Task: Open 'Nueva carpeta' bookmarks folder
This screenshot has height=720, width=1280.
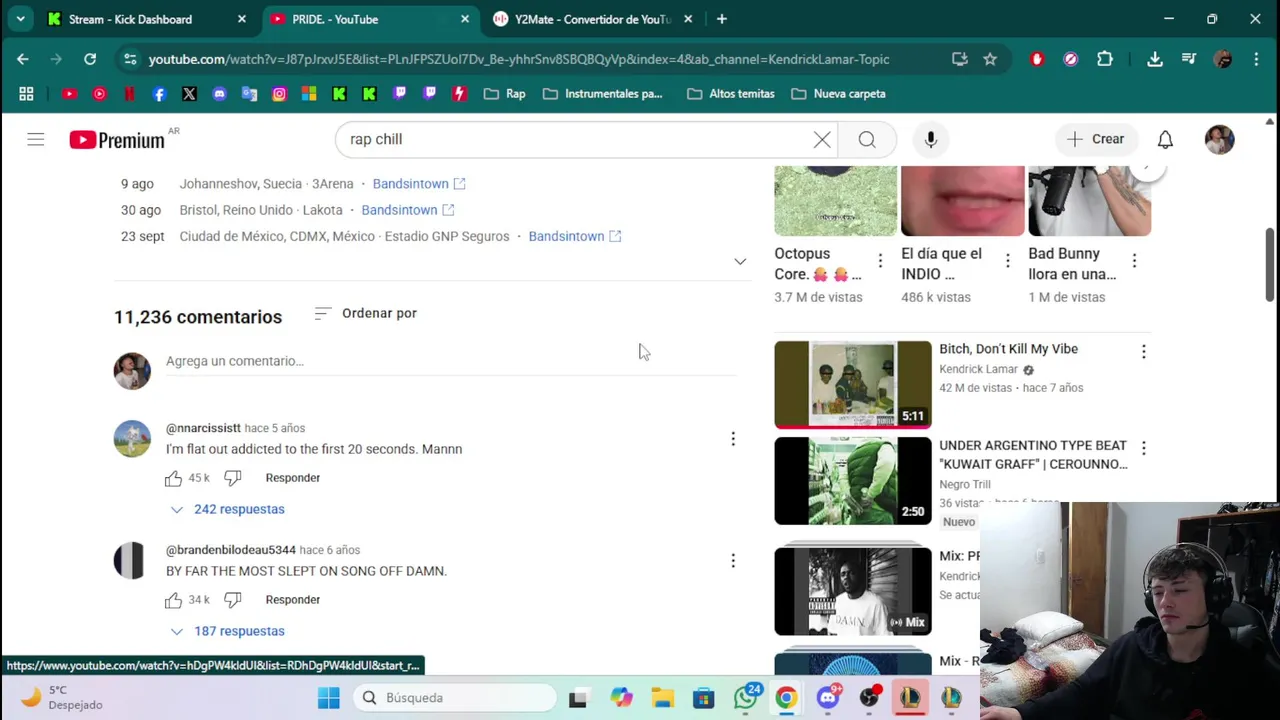Action: pos(838,94)
